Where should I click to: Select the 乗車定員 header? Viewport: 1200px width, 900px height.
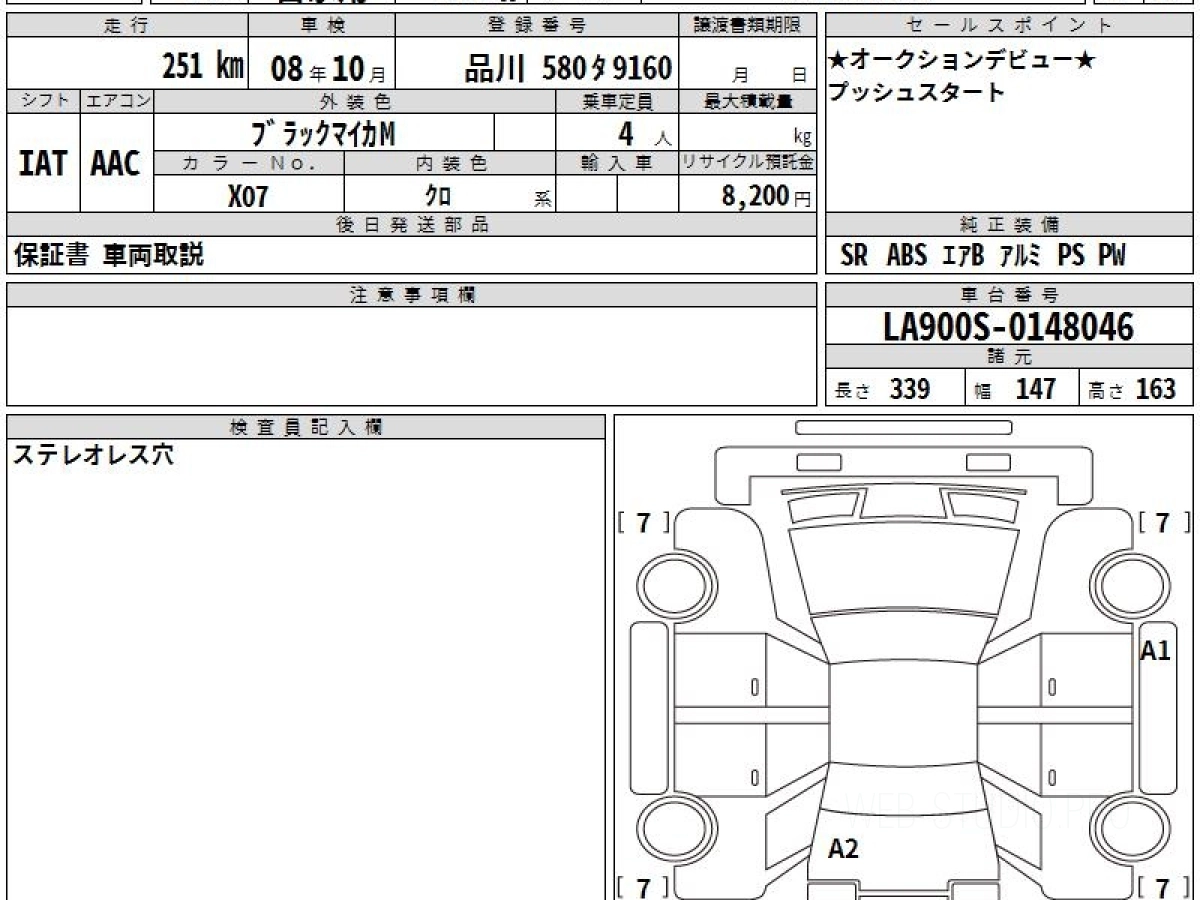click(617, 101)
